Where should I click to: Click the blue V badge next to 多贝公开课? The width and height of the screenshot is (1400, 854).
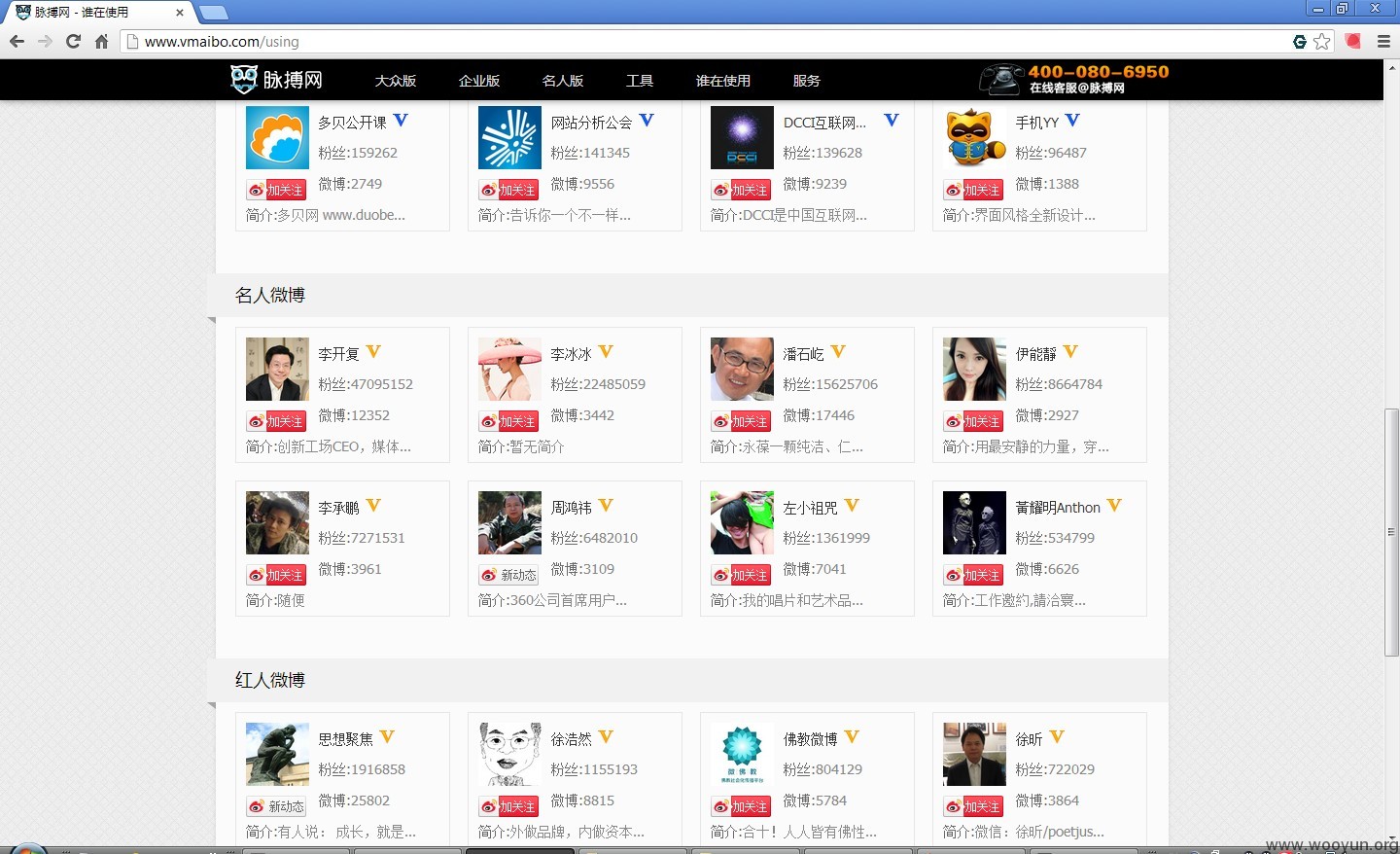[401, 121]
